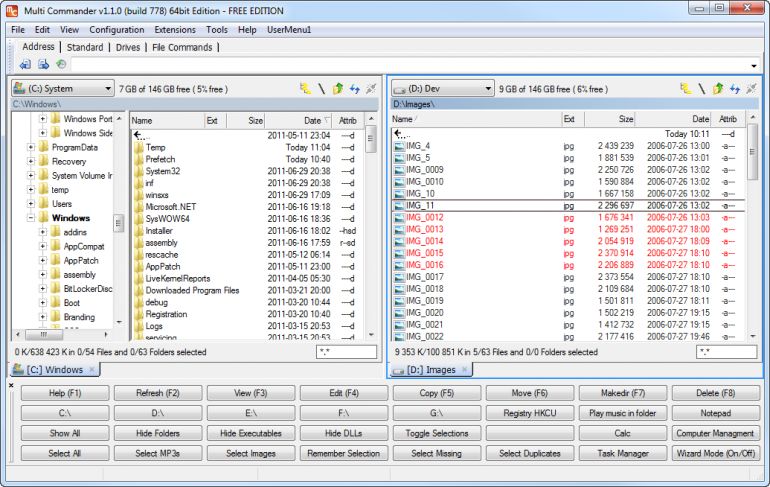This screenshot has height=487, width=770.
Task: Click the address bar refresh icon
Action: click(x=60, y=65)
